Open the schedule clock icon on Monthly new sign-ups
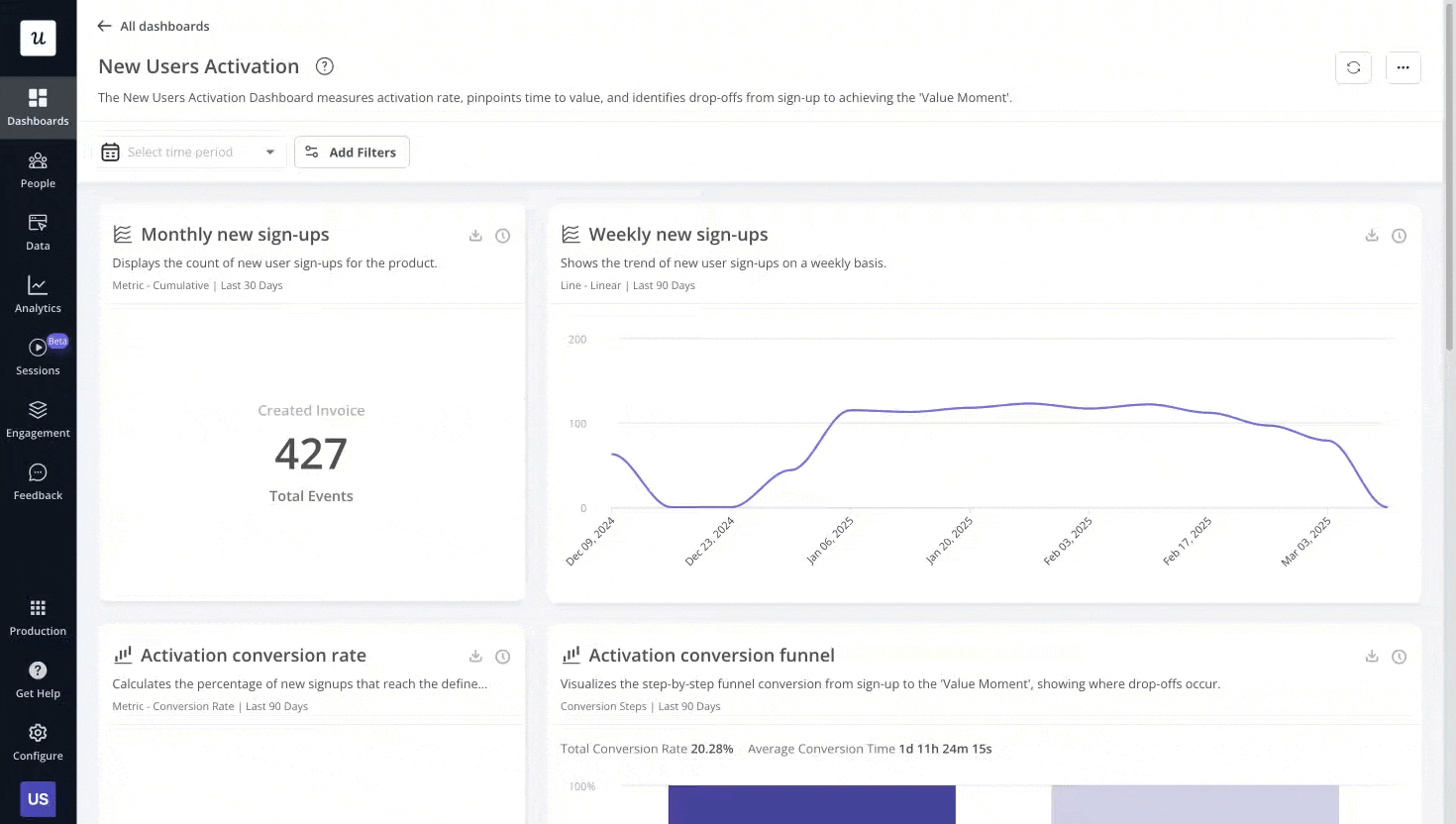The height and width of the screenshot is (824, 1456). click(502, 236)
